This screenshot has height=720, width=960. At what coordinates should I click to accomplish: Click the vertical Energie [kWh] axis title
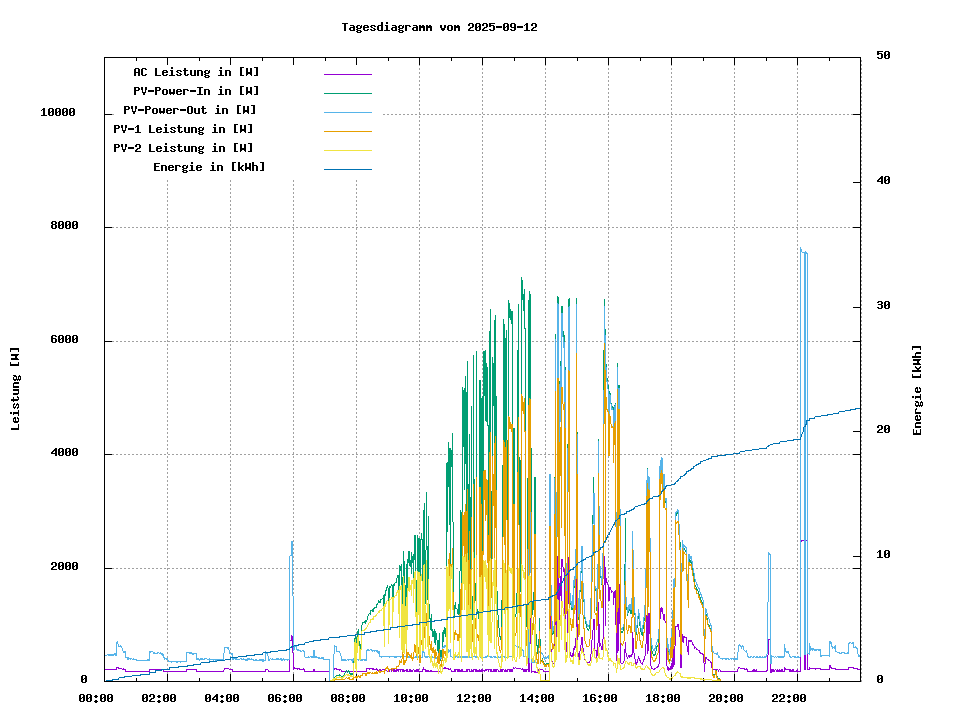918,390
